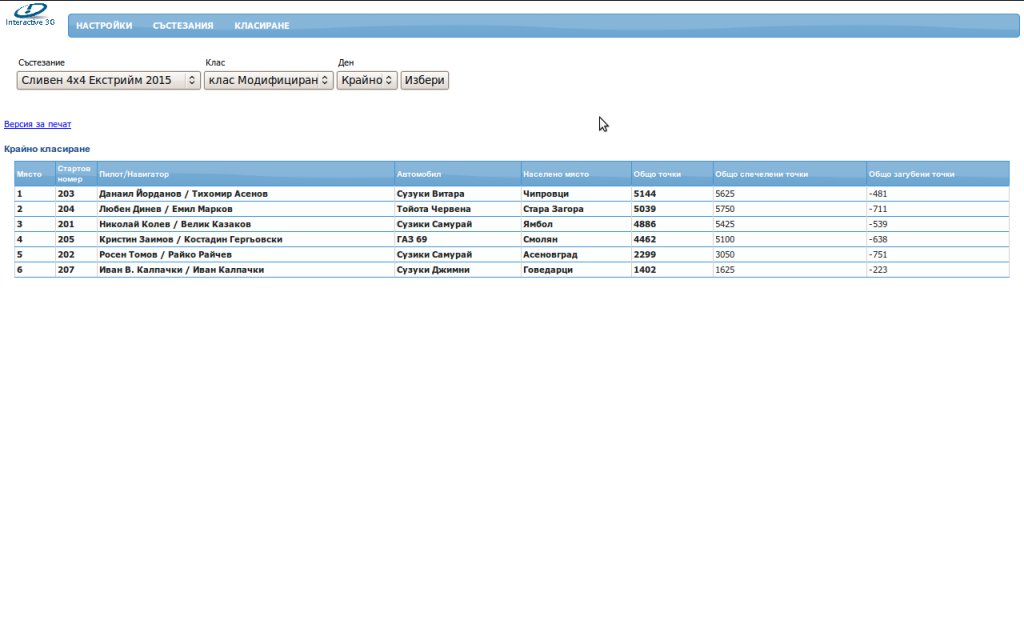This screenshot has width=1024, height=640.
Task: Expand the Клас dropdown
Action: tap(268, 80)
